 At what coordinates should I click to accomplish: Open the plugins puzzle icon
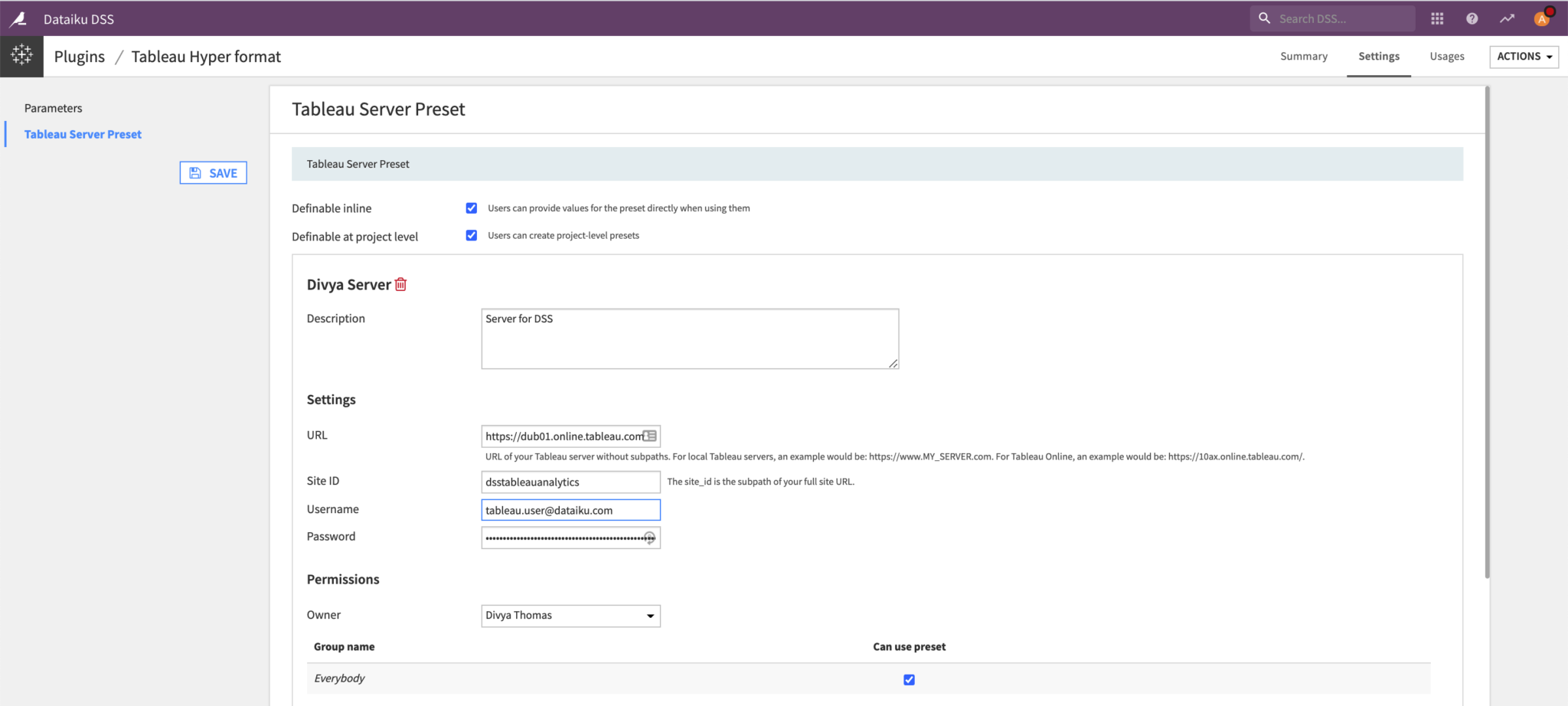[x=21, y=56]
